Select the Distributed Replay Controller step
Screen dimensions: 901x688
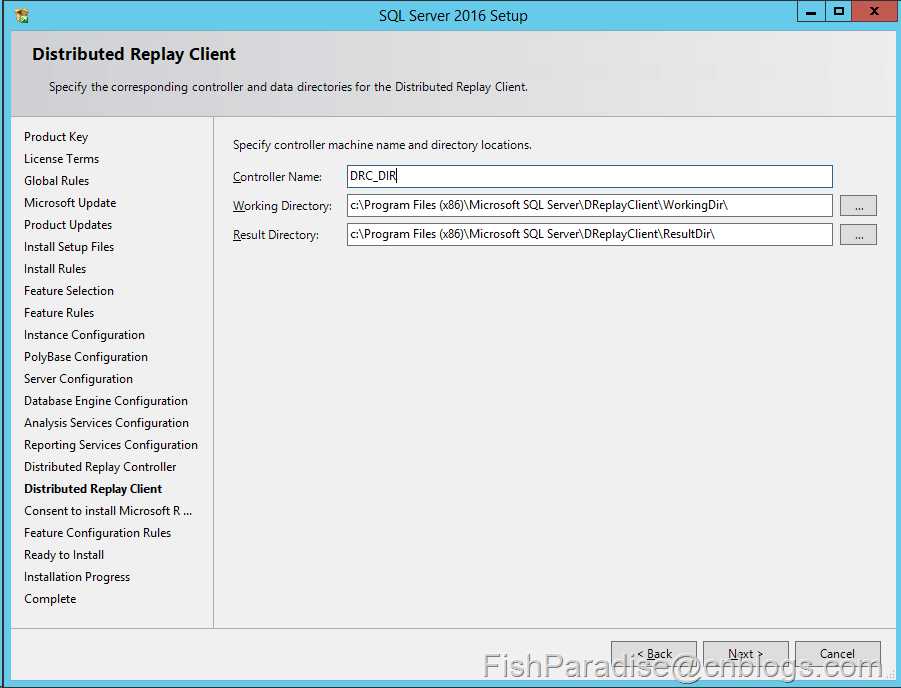[100, 467]
